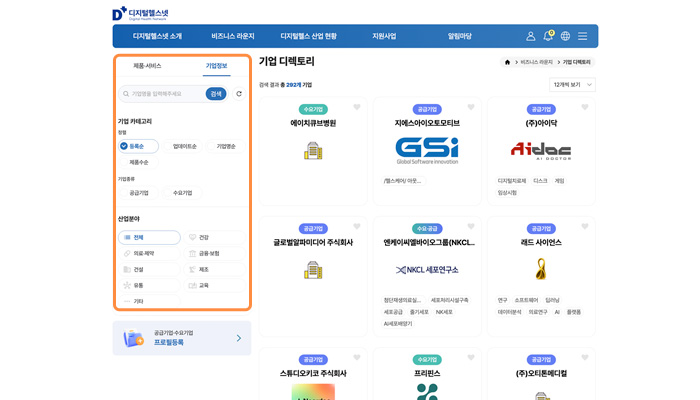The height and width of the screenshot is (400, 700).
Task: Select 업데이트순 sort option
Action: click(183, 146)
